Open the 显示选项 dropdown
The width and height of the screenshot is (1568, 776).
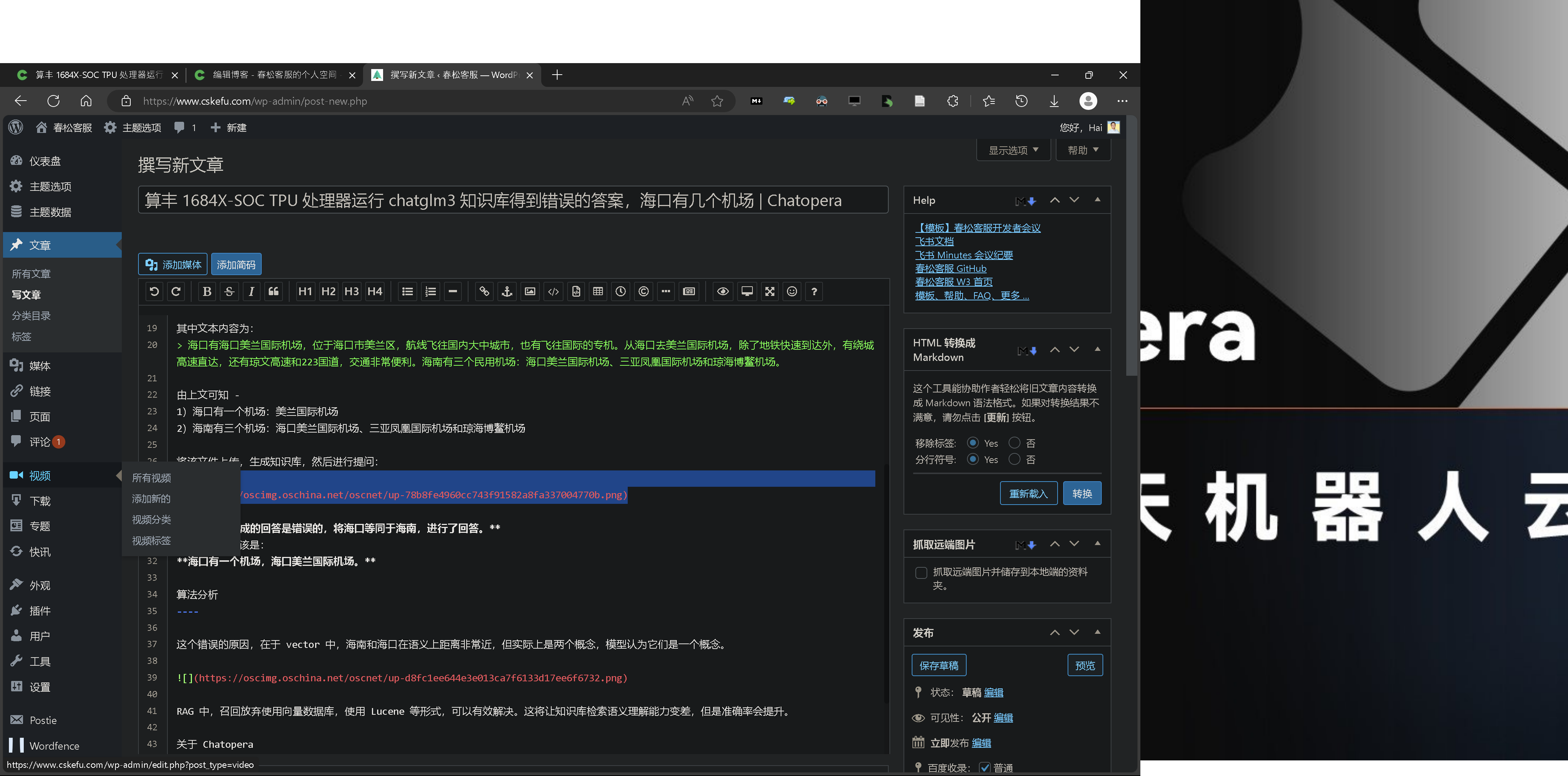1013,149
